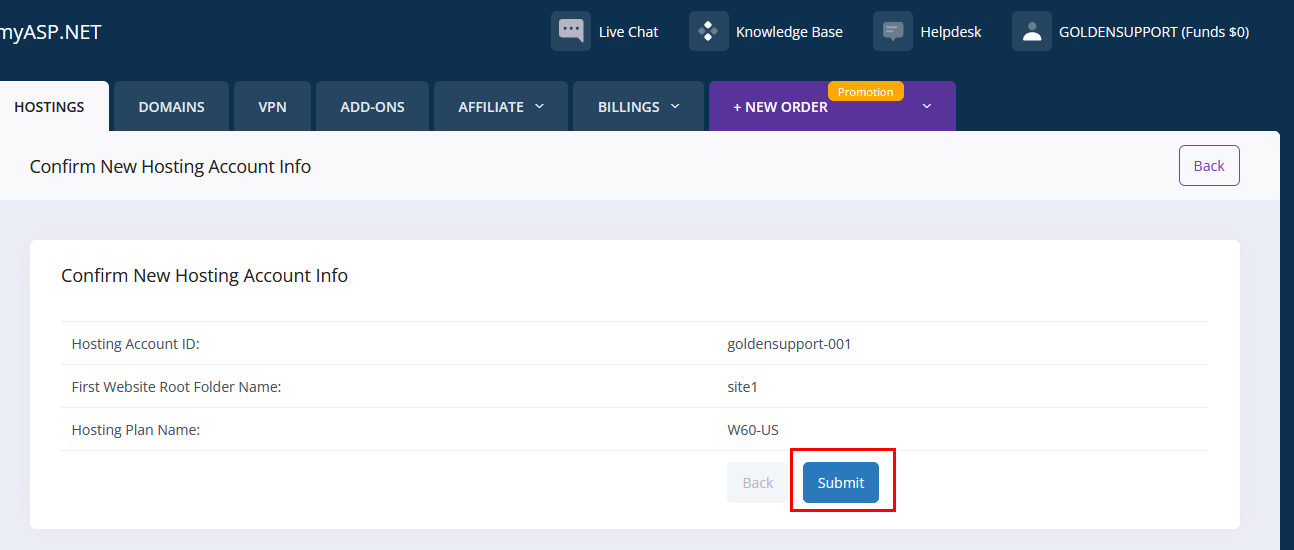Expand the AFFILIATE dropdown chevron
The width and height of the screenshot is (1294, 550).
(x=539, y=106)
